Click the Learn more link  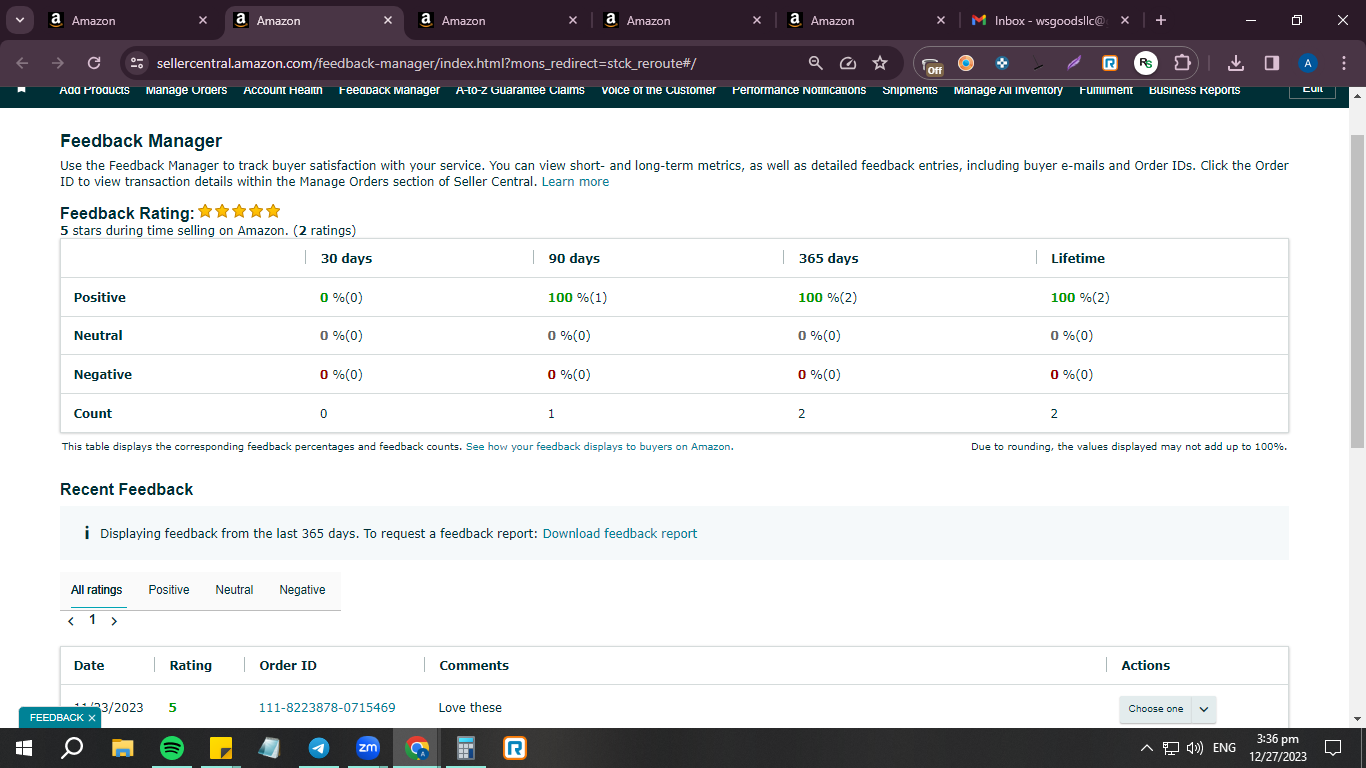tap(575, 182)
